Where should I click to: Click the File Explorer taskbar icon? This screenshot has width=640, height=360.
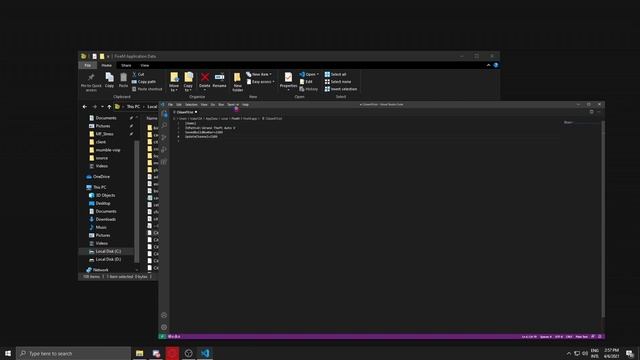[x=140, y=353]
